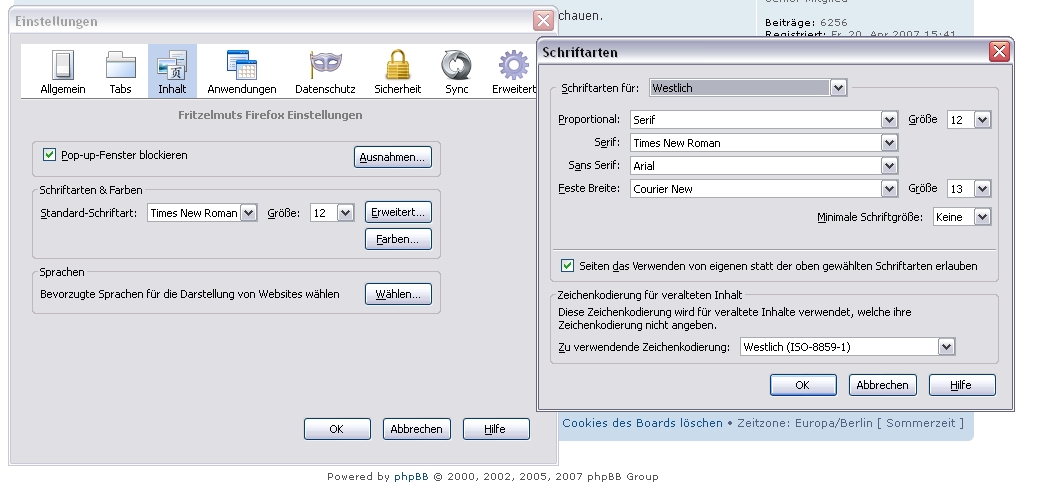Image resolution: width=1060 pixels, height=483 pixels.
Task: Open the Feste Breite Courier New dropdown
Action: click(764, 189)
